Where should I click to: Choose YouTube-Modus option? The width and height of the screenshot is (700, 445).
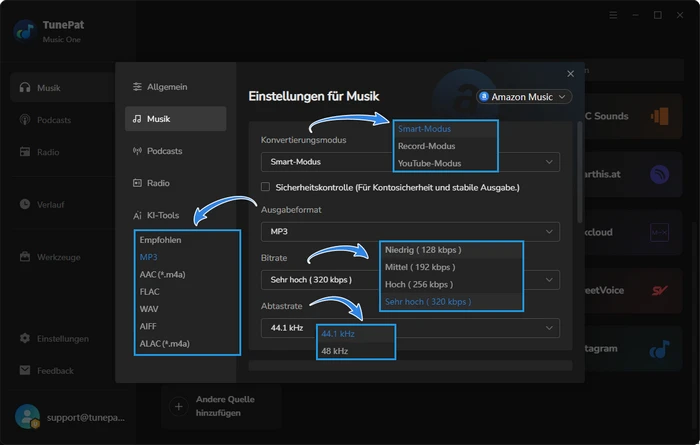(445, 163)
